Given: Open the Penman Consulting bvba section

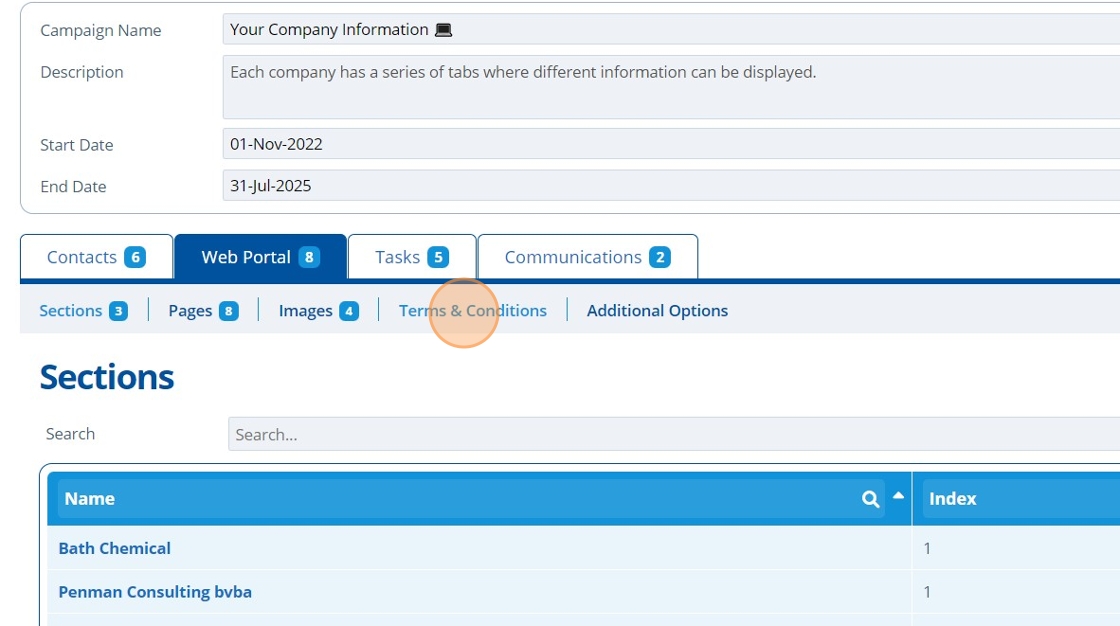Looking at the screenshot, I should pos(155,592).
